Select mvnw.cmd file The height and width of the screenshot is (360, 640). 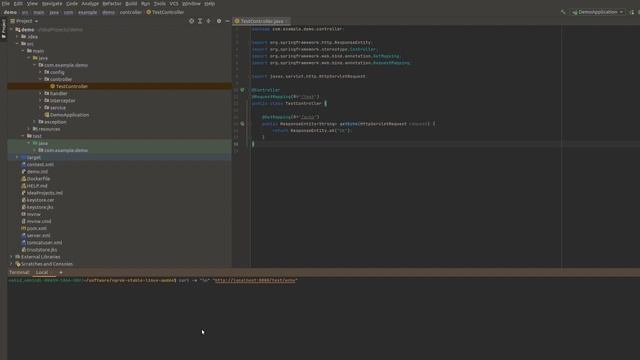coord(36,221)
